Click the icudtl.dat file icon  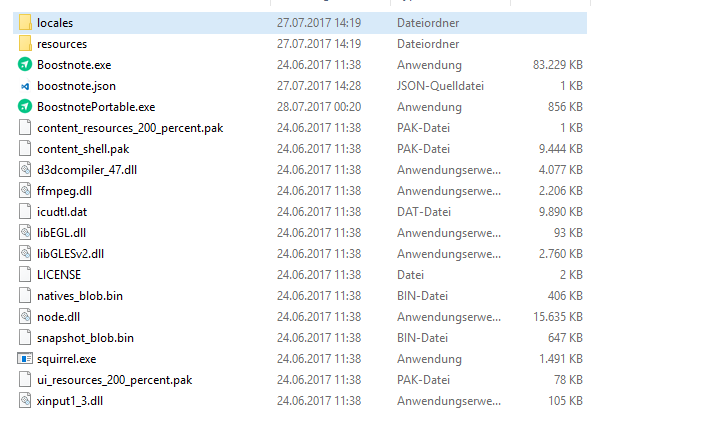(x=25, y=212)
